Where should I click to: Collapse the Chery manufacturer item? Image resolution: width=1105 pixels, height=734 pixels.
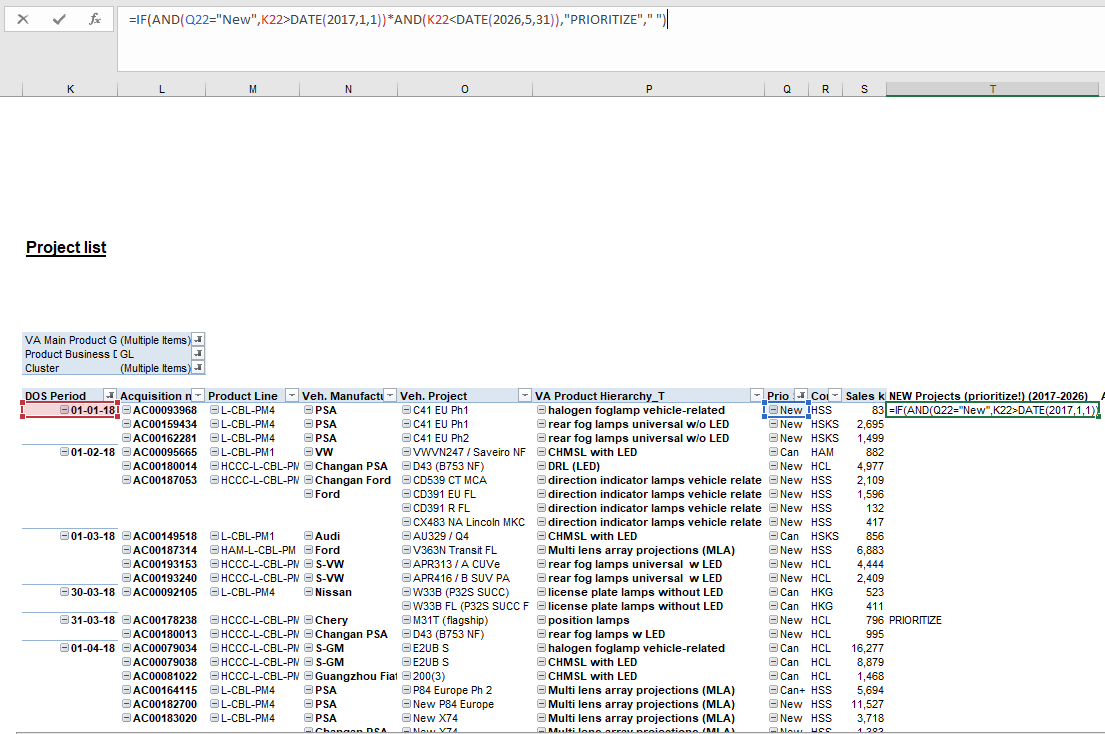(309, 620)
